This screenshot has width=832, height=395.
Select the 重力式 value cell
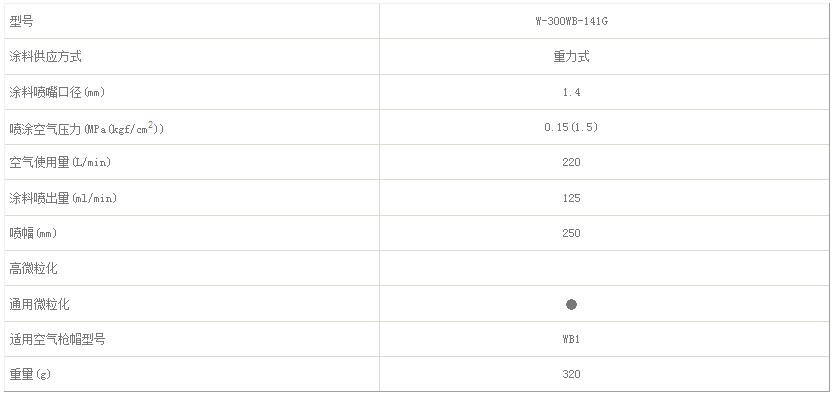click(x=571, y=57)
